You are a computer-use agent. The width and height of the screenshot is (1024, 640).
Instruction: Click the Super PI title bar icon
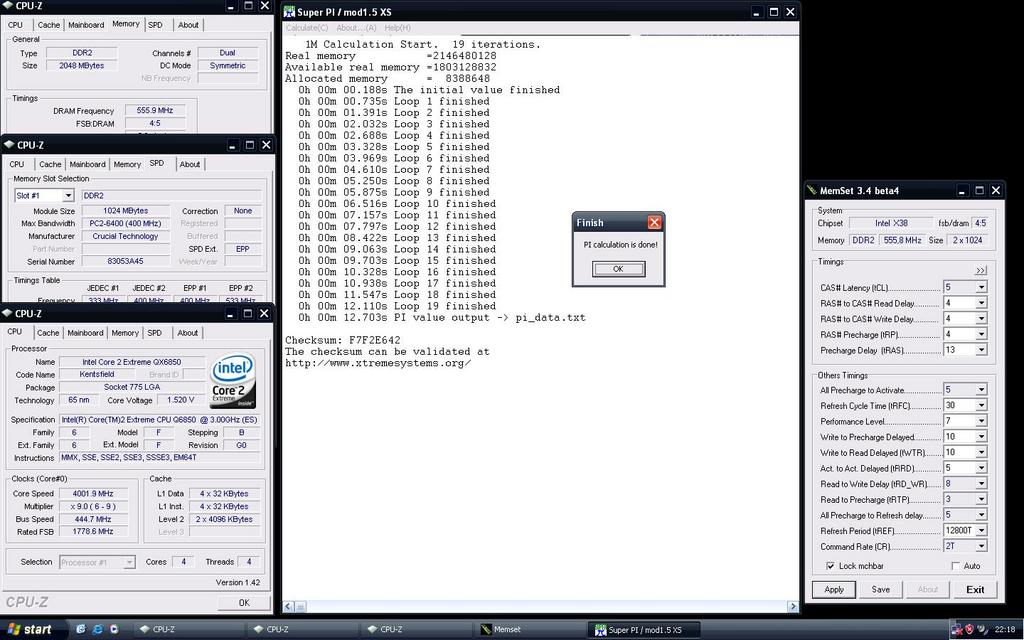pos(289,12)
